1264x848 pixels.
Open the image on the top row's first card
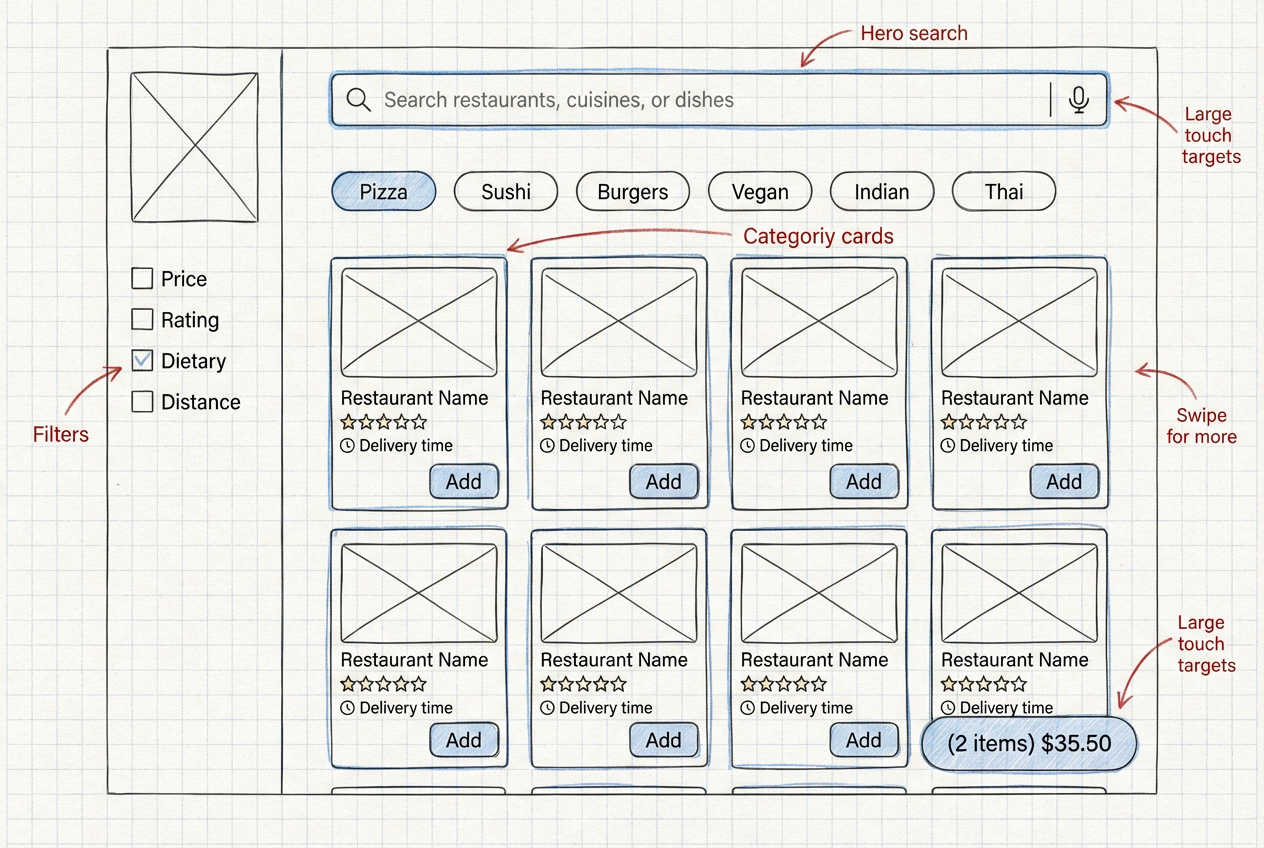coord(419,322)
